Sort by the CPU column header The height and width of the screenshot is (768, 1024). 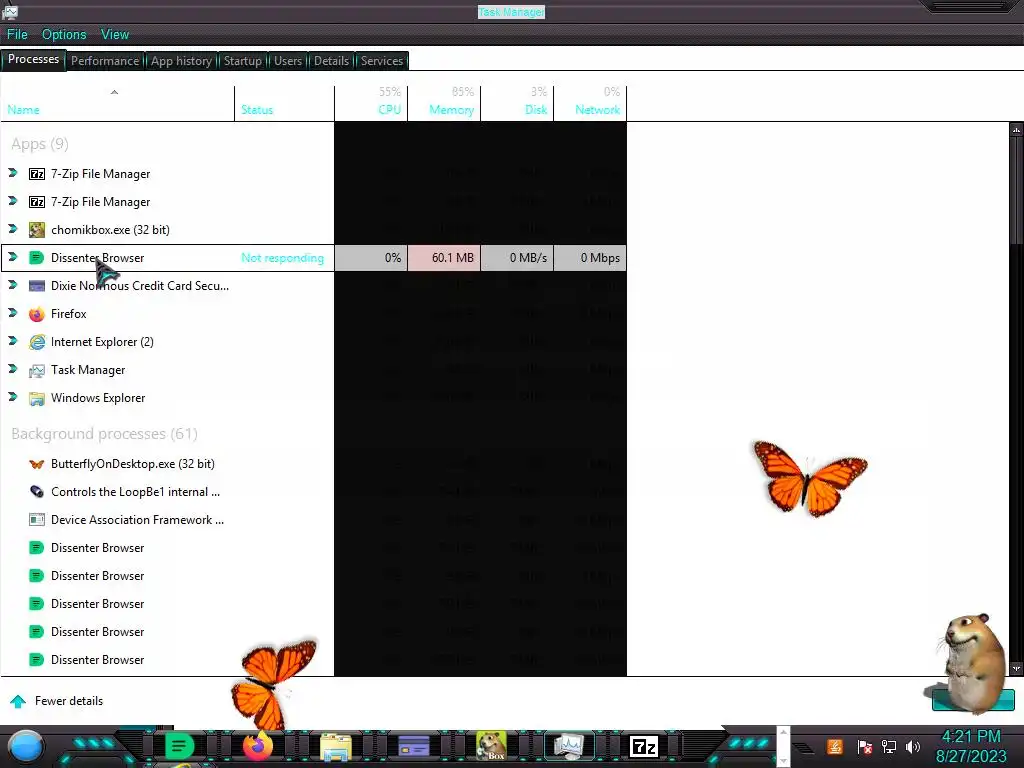pos(371,103)
